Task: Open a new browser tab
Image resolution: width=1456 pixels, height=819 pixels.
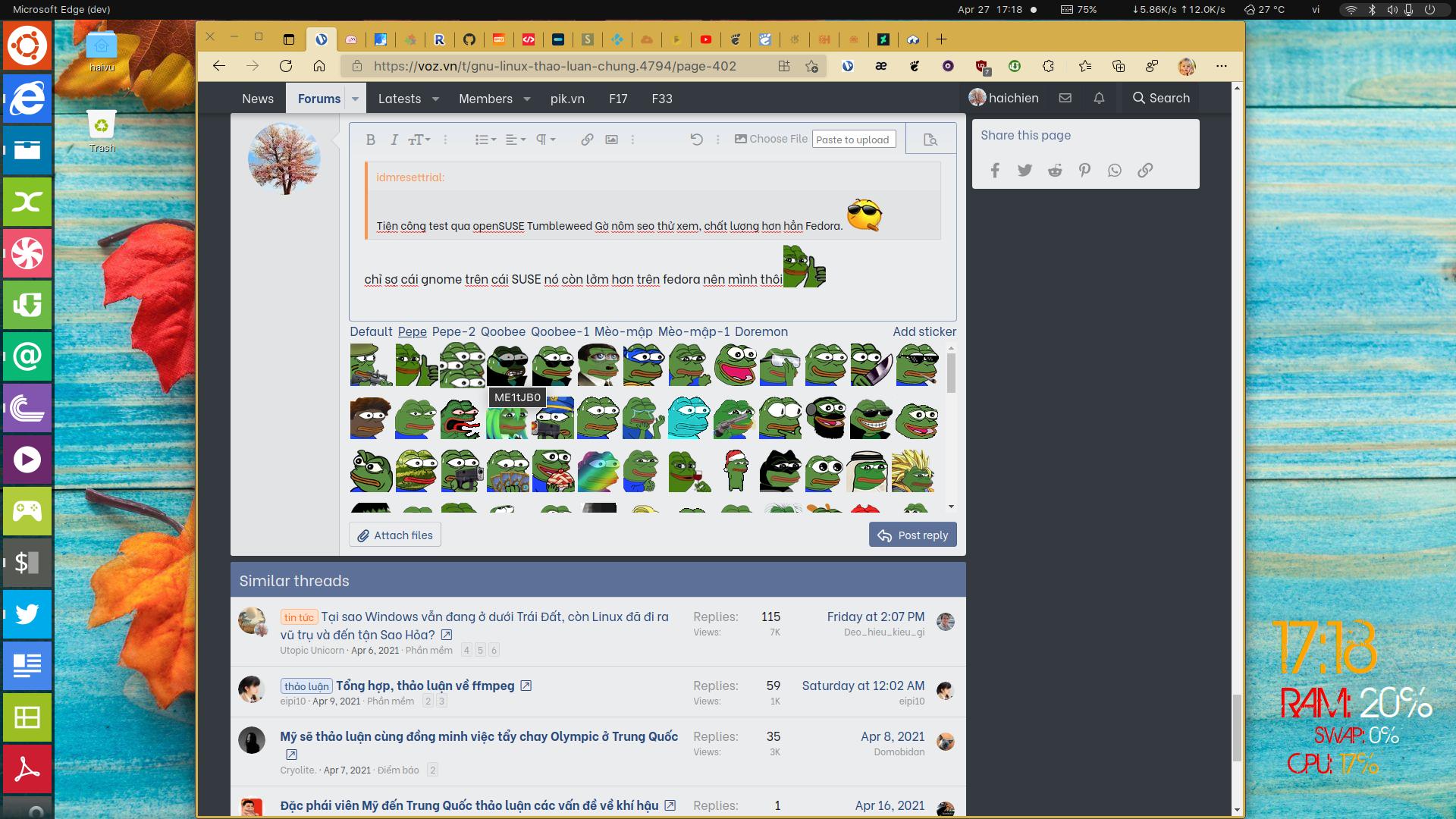Action: 941,39
